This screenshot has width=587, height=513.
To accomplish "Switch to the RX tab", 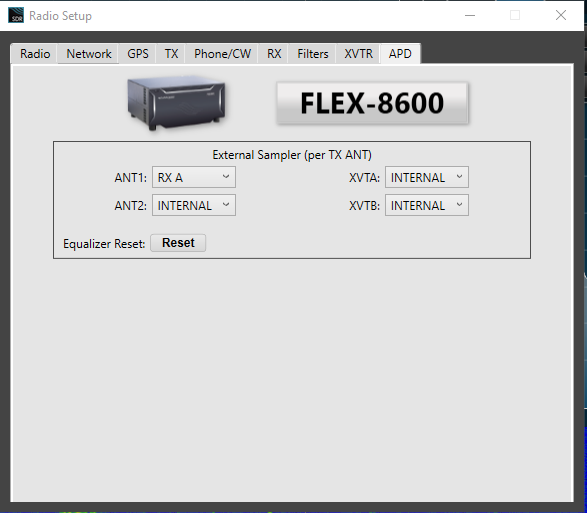I will (274, 54).
